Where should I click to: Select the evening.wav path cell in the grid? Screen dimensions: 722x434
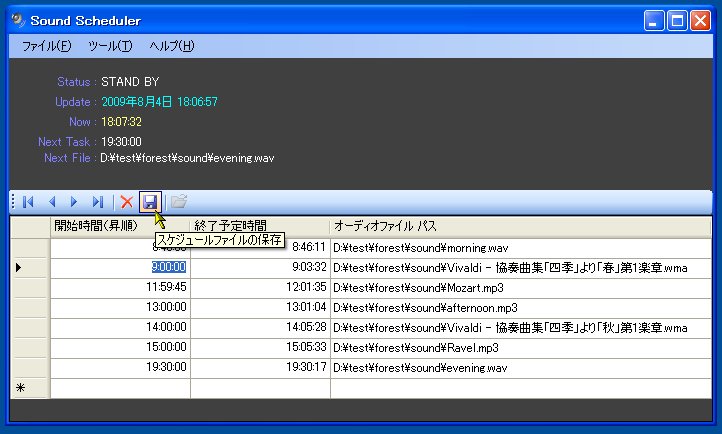521,367
